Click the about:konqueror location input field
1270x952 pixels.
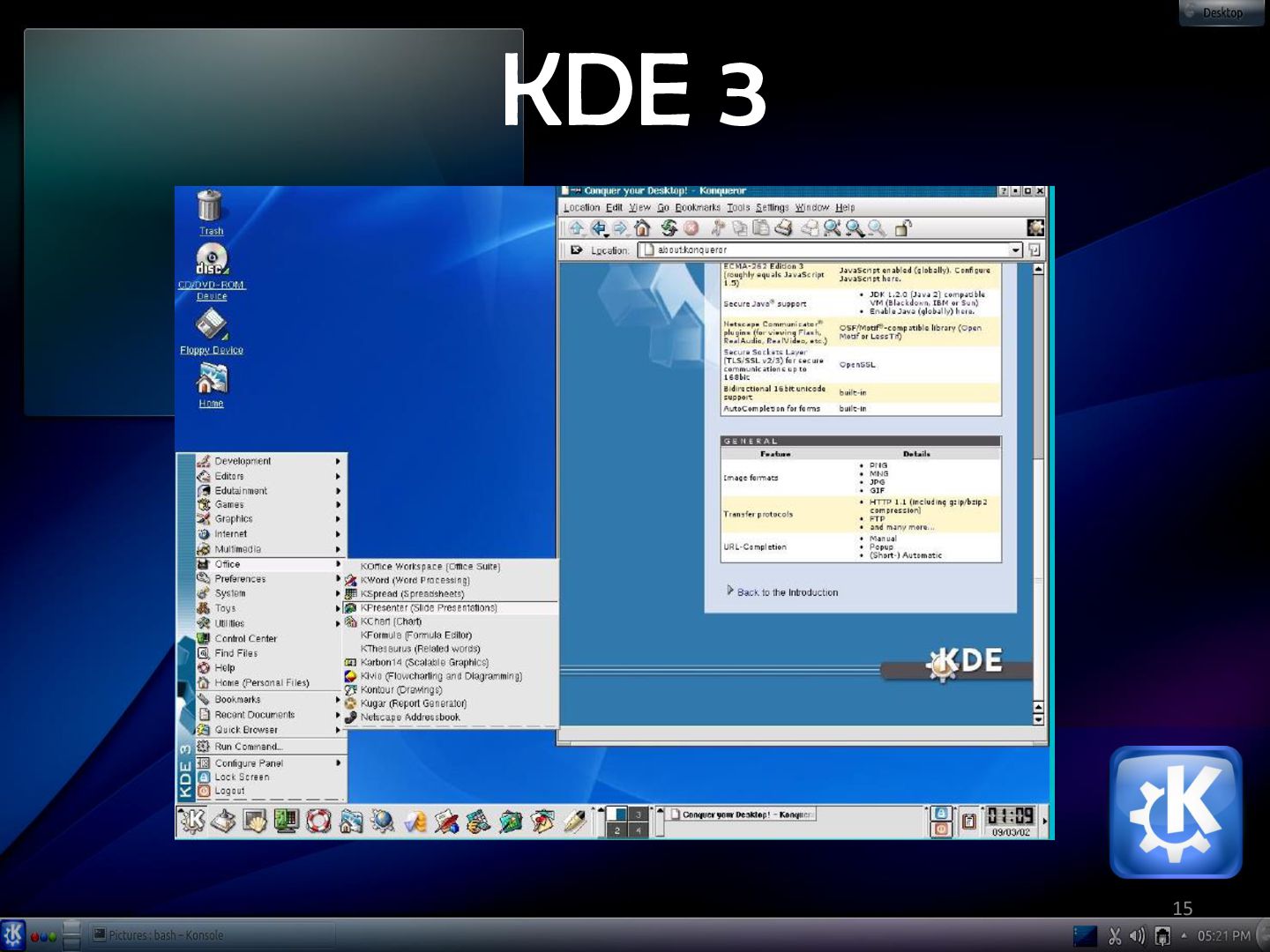coord(829,250)
